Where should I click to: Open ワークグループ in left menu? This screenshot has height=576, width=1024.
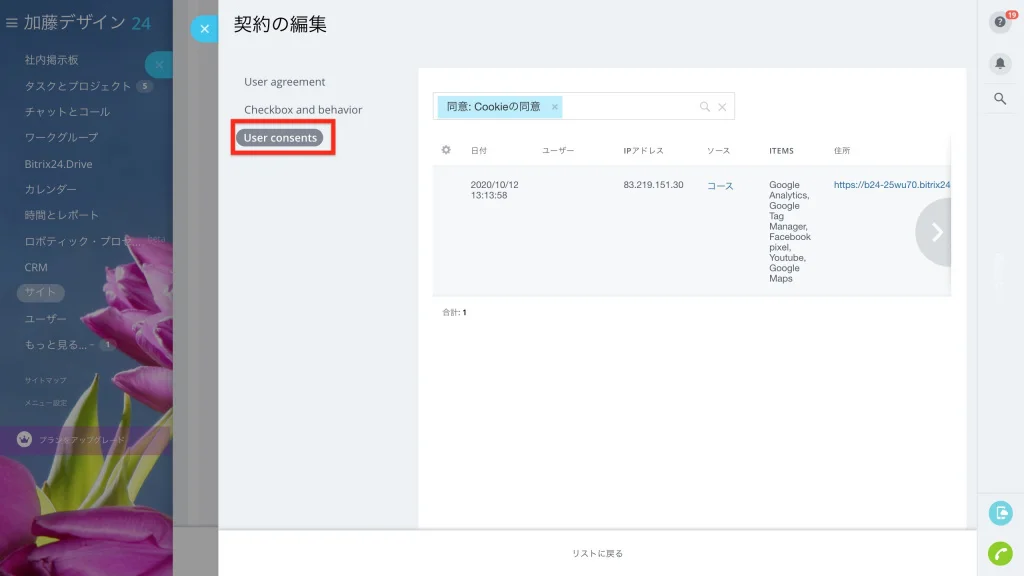click(x=61, y=137)
